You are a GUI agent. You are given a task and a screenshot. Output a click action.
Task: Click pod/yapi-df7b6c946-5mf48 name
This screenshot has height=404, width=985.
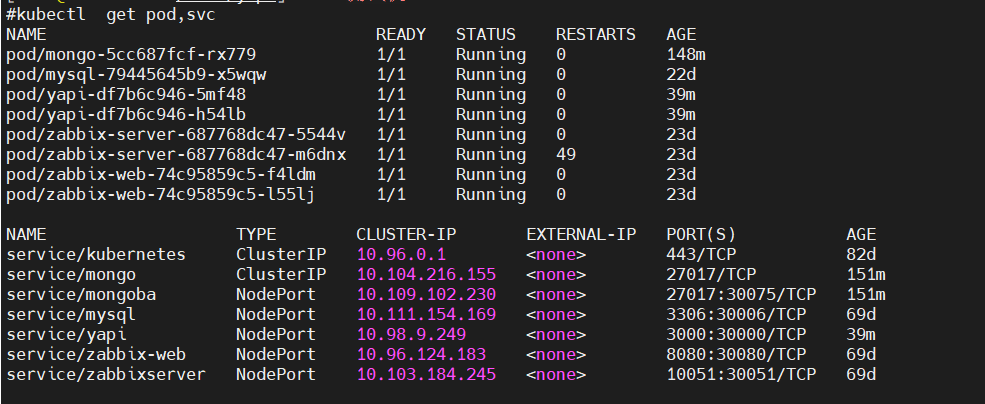[126, 95]
